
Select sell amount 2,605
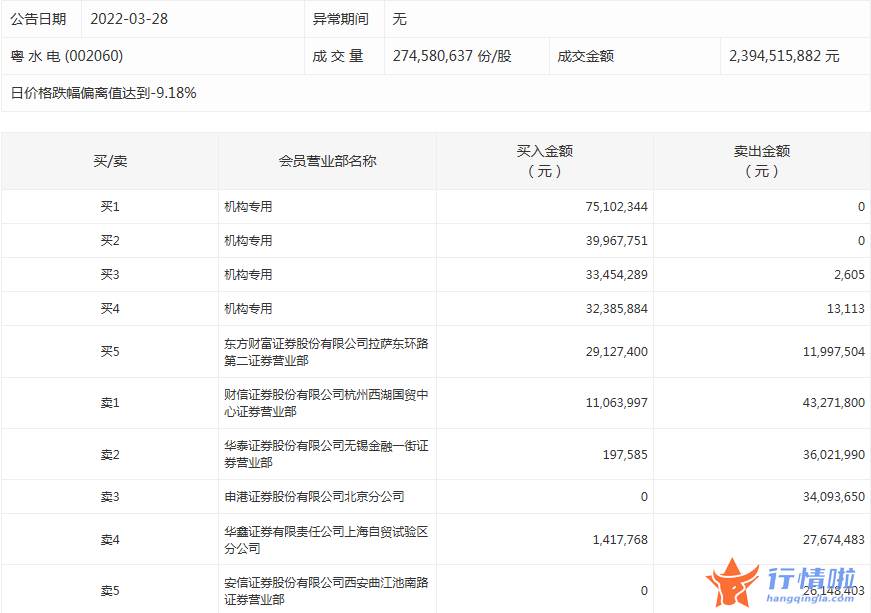click(x=849, y=274)
